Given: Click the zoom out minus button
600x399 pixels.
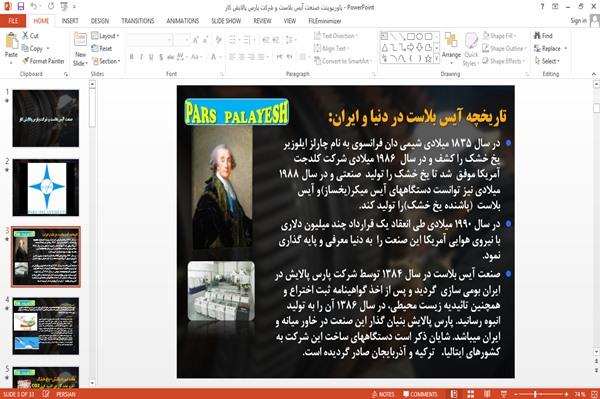Looking at the screenshot, I should tap(516, 394).
